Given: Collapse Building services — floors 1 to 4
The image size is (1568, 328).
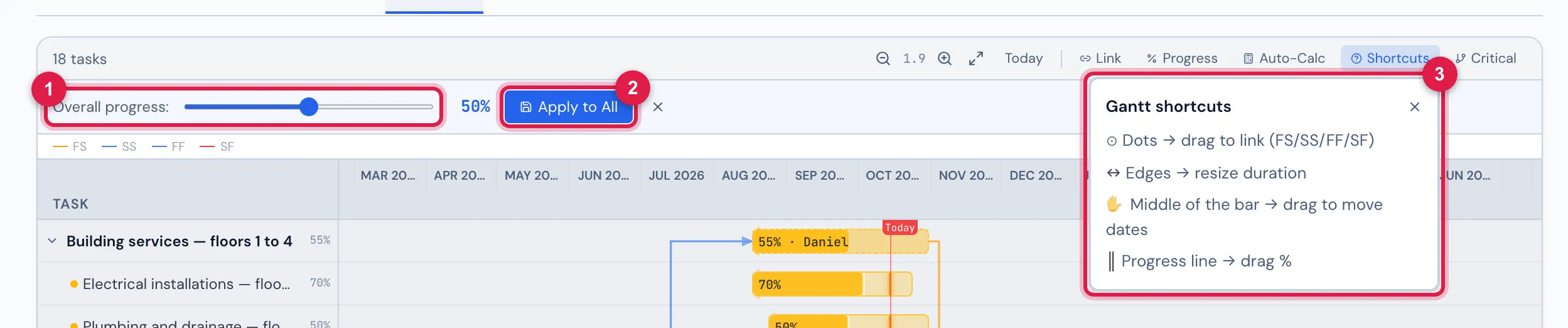Looking at the screenshot, I should 52,241.
